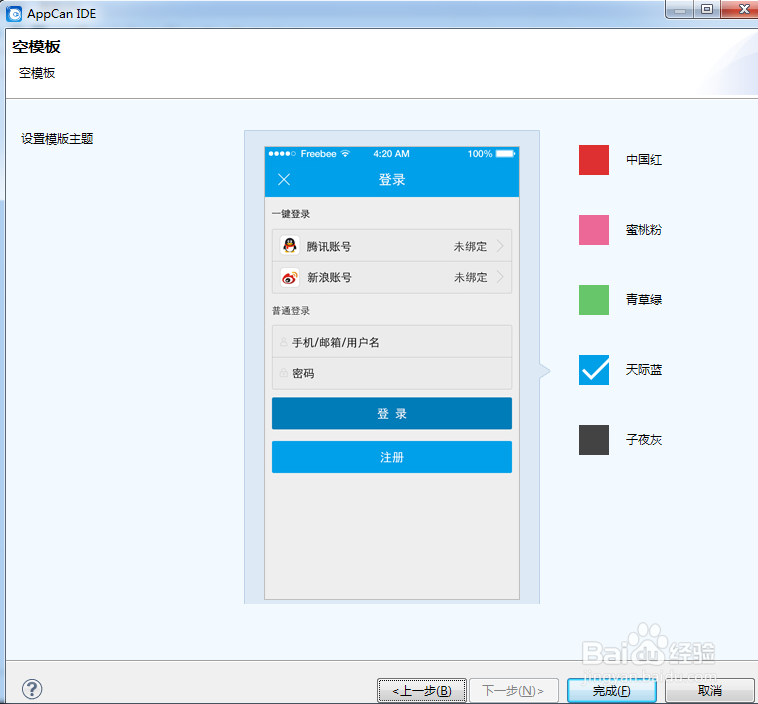Click the X close icon in the preview header
The width and height of the screenshot is (758, 704).
pos(284,179)
